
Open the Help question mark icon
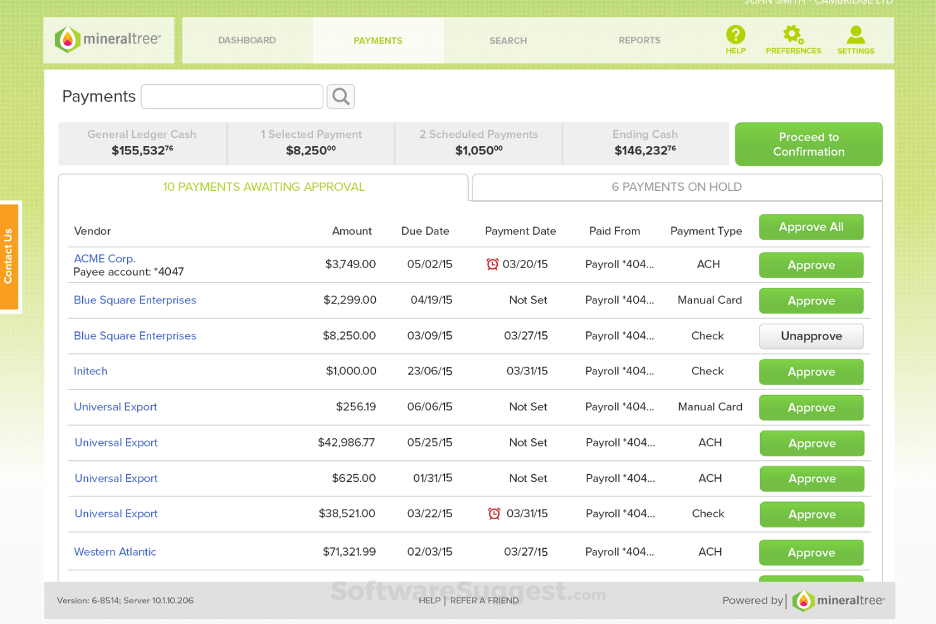(x=735, y=39)
